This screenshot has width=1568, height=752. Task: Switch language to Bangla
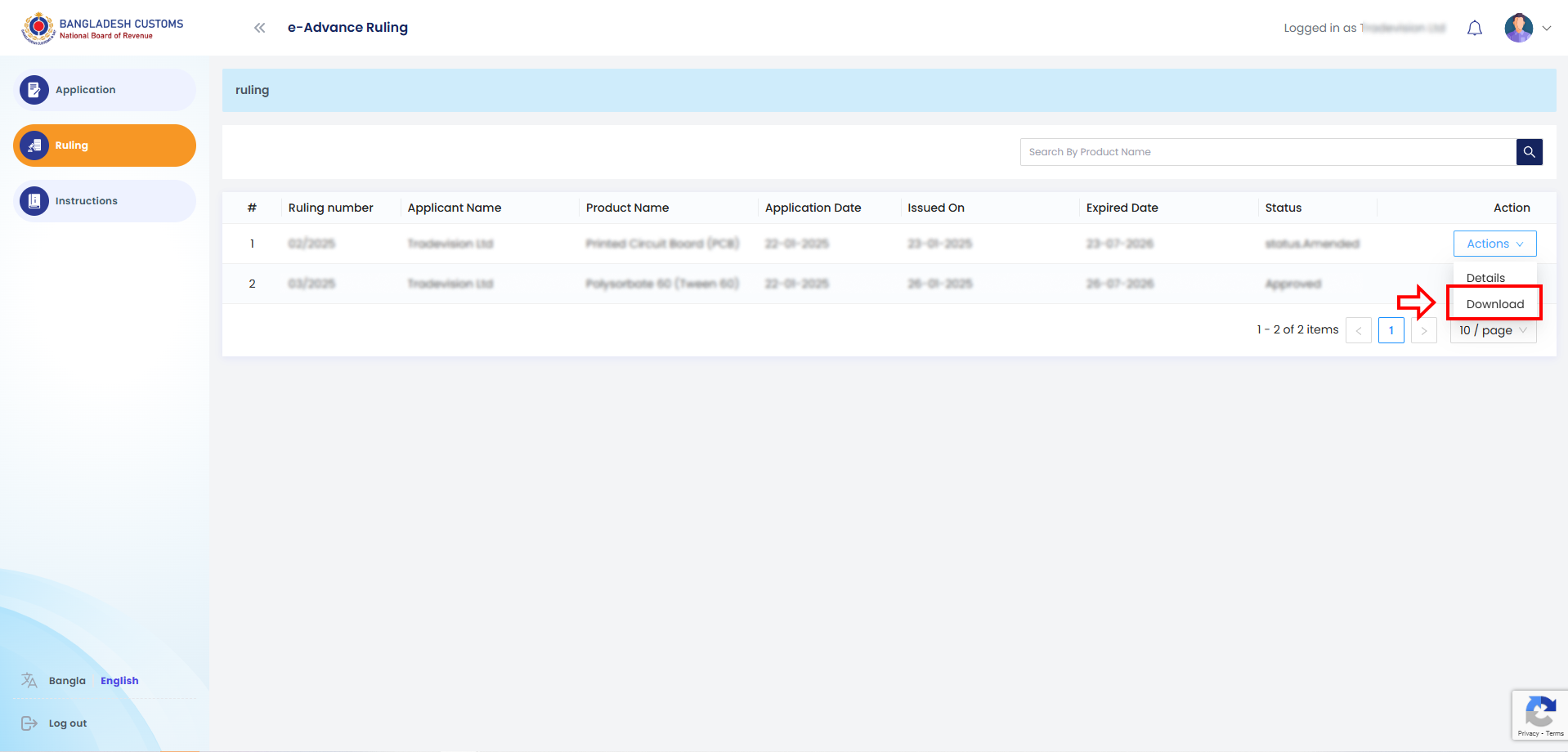coord(67,681)
